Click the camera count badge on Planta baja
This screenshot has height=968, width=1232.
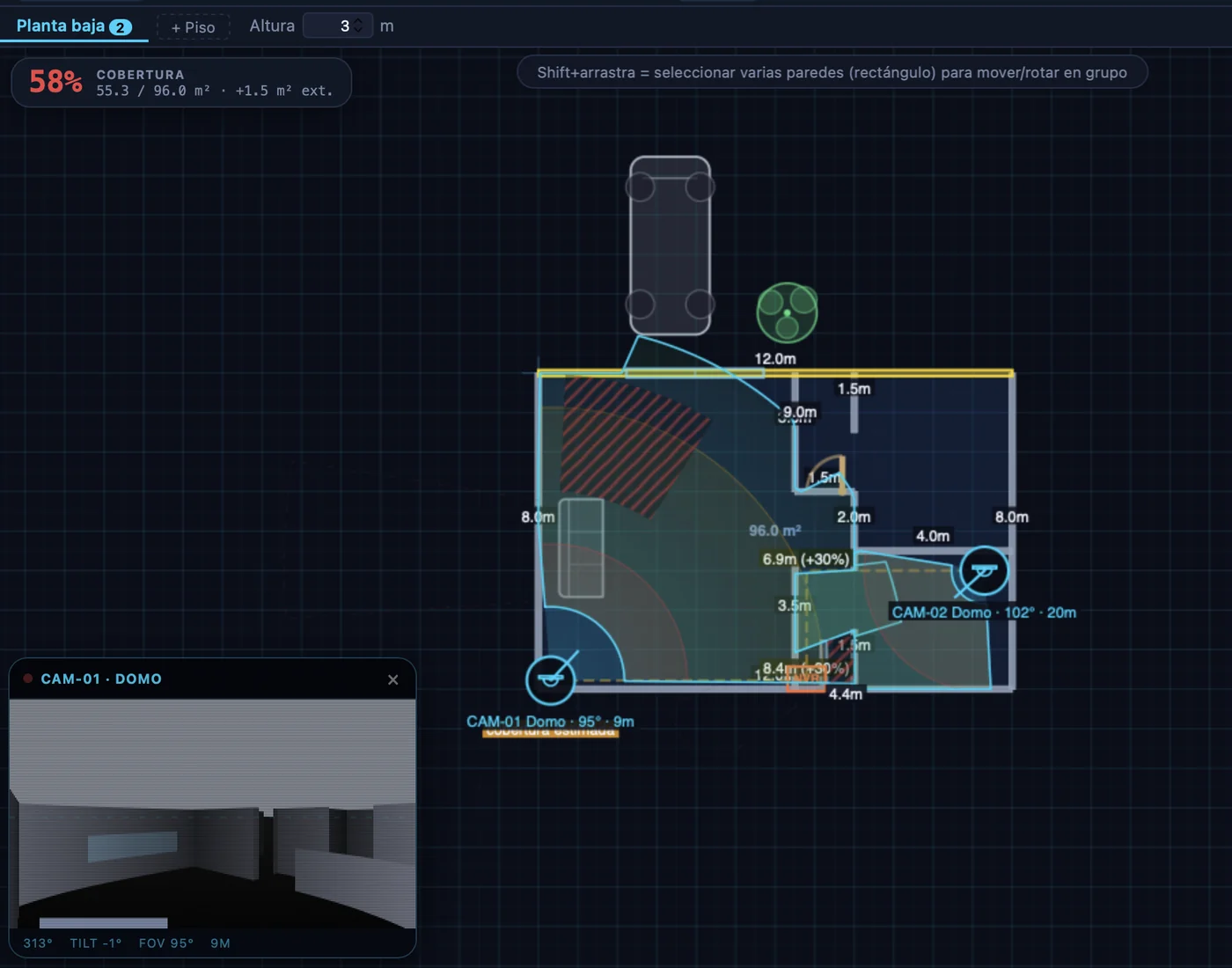point(121,27)
